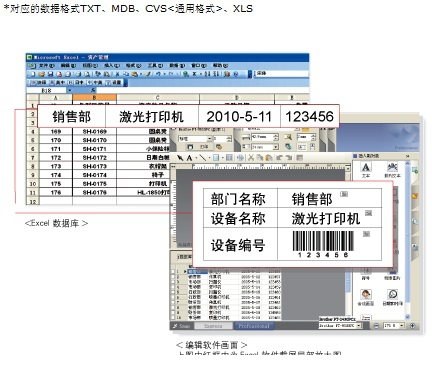Select Excel row 12 header
The width and height of the screenshot is (432, 369).
(x=33, y=201)
